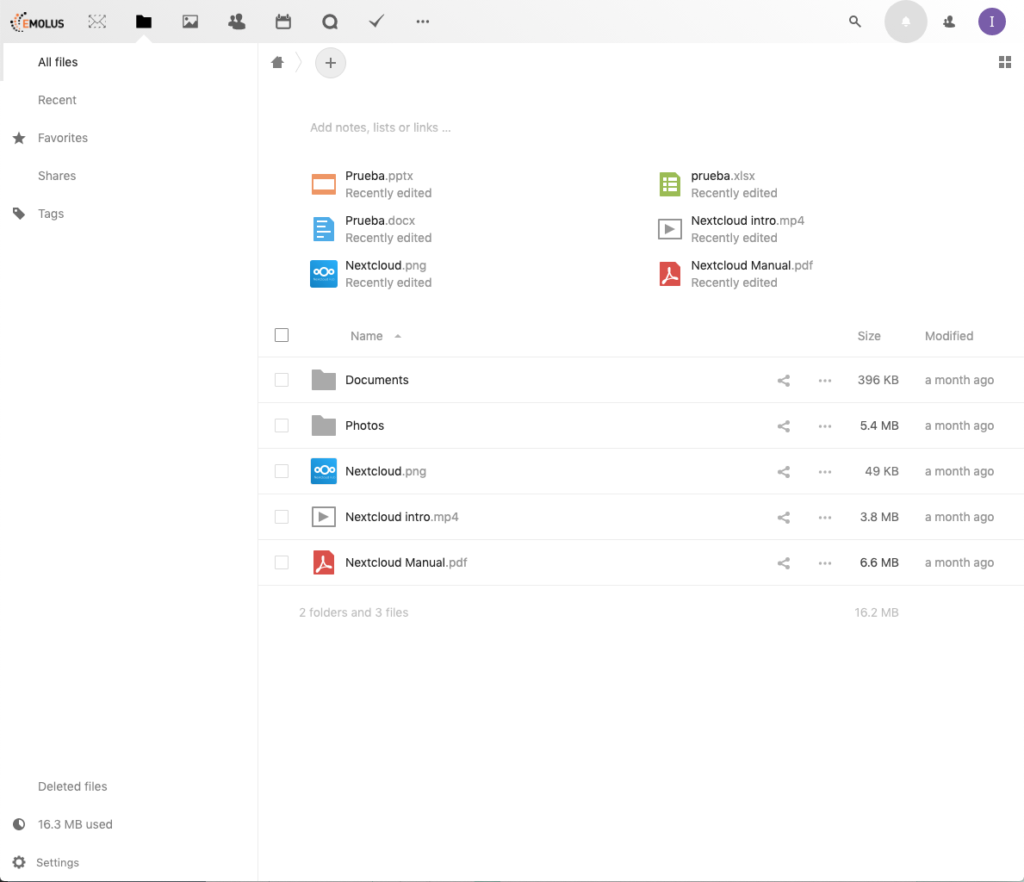Open the Files app folder icon
The image size is (1024, 882).
[144, 22]
